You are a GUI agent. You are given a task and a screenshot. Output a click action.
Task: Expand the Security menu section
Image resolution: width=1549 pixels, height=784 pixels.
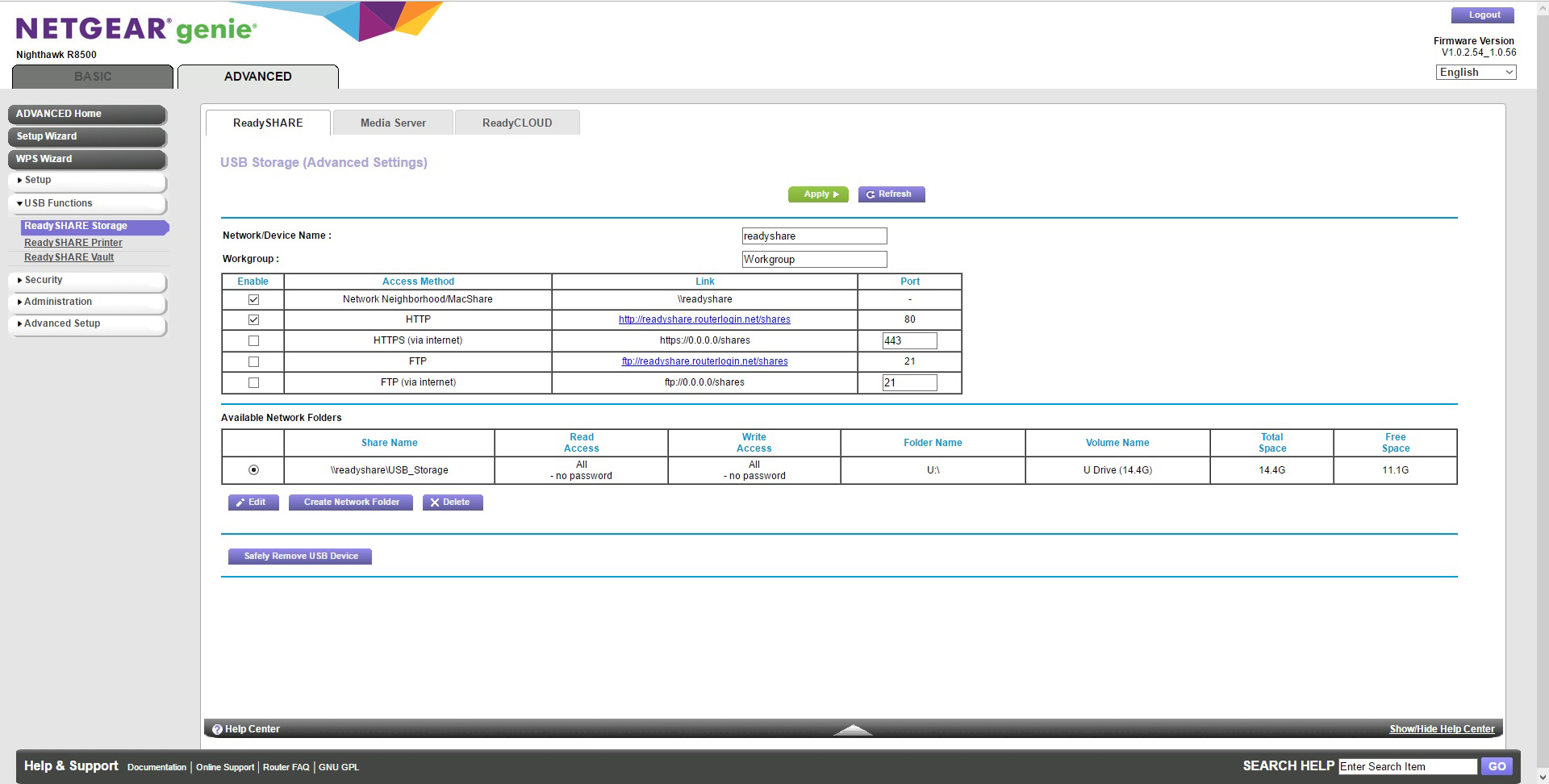[x=87, y=280]
